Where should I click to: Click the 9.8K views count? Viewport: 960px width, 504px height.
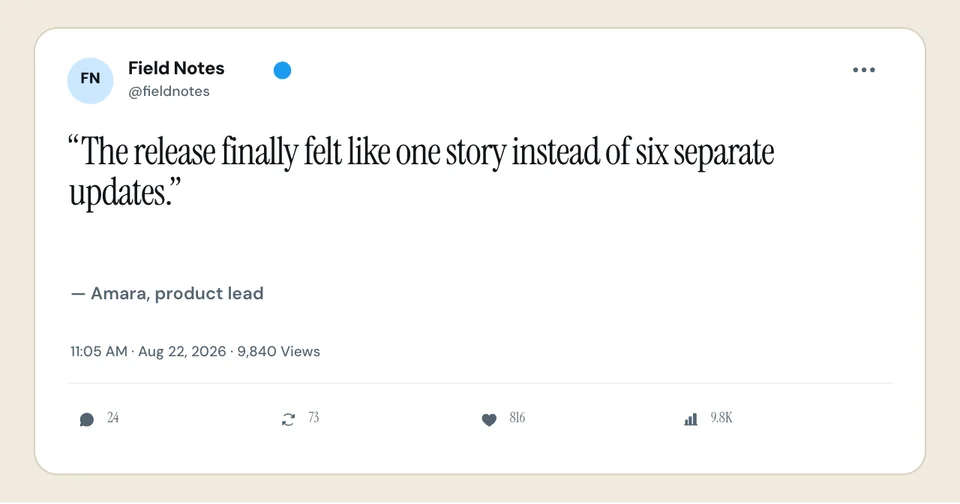coord(721,418)
